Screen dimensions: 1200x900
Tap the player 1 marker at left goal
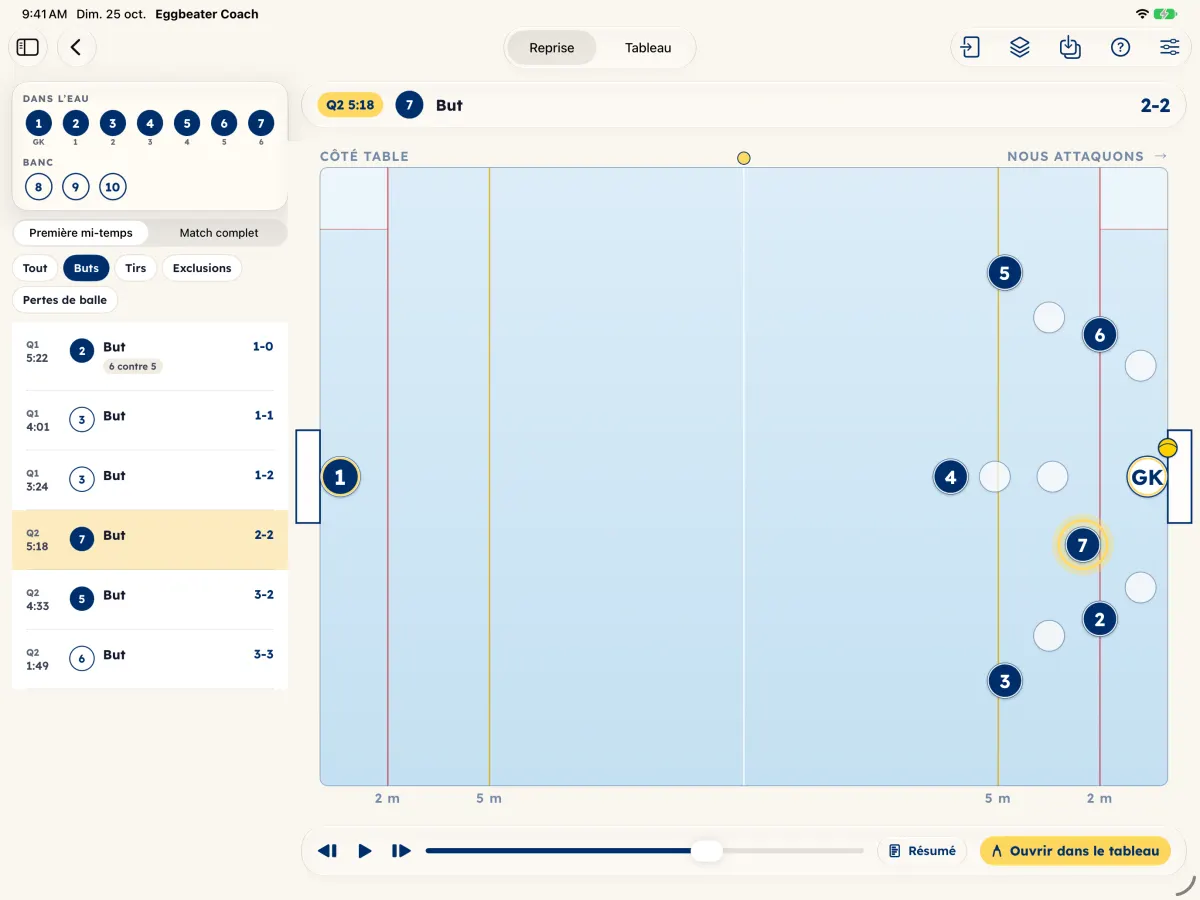pos(340,477)
